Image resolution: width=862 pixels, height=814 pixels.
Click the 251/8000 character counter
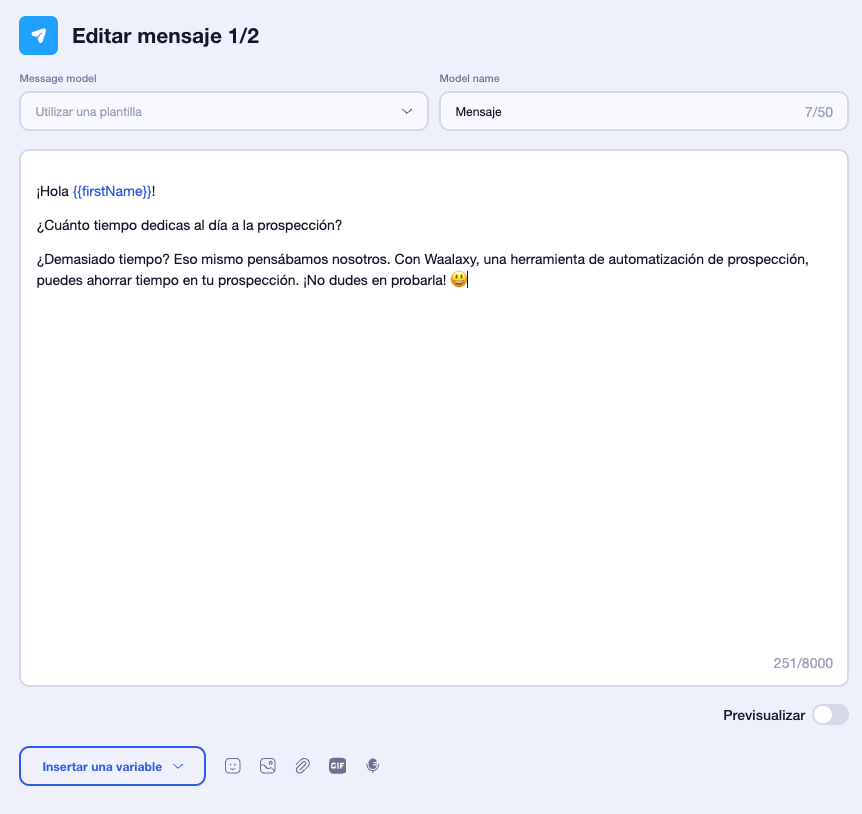802,663
